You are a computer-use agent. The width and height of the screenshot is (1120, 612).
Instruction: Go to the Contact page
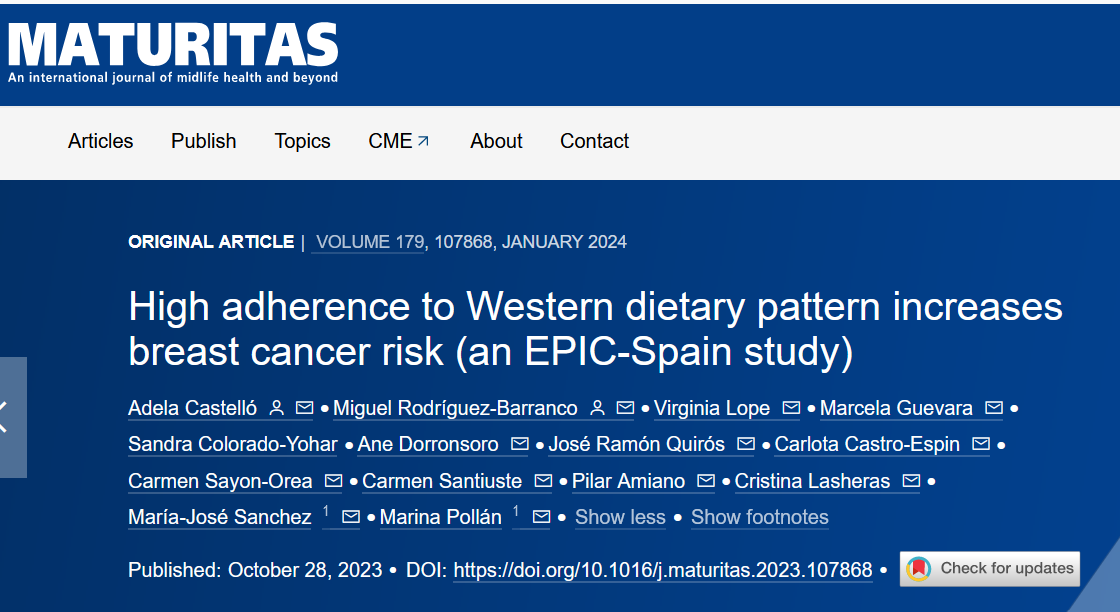pyautogui.click(x=594, y=141)
